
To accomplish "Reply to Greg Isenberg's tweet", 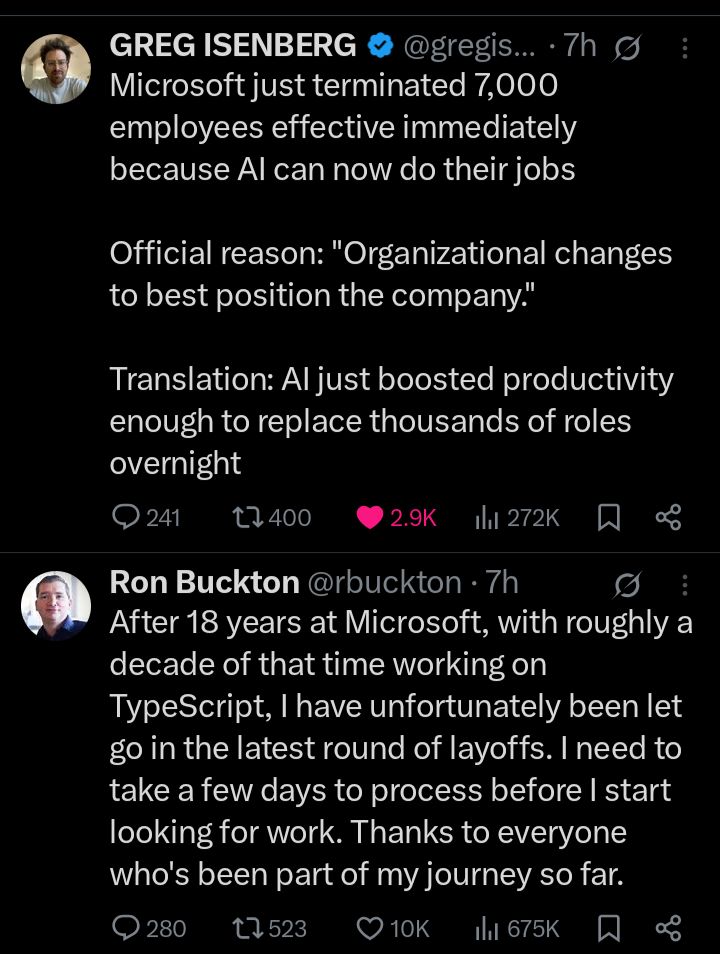I will pos(126,517).
